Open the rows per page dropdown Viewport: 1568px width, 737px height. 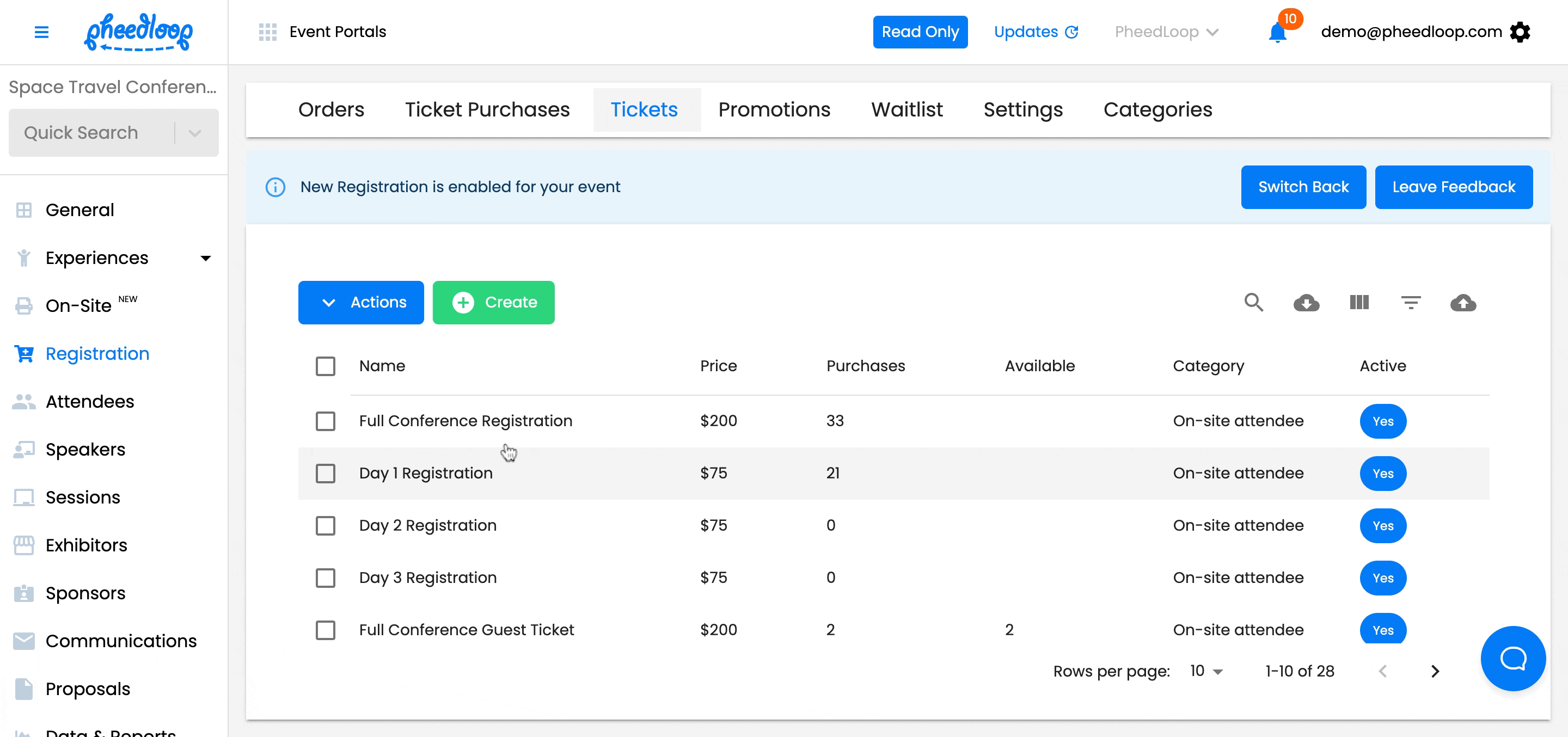[x=1206, y=671]
